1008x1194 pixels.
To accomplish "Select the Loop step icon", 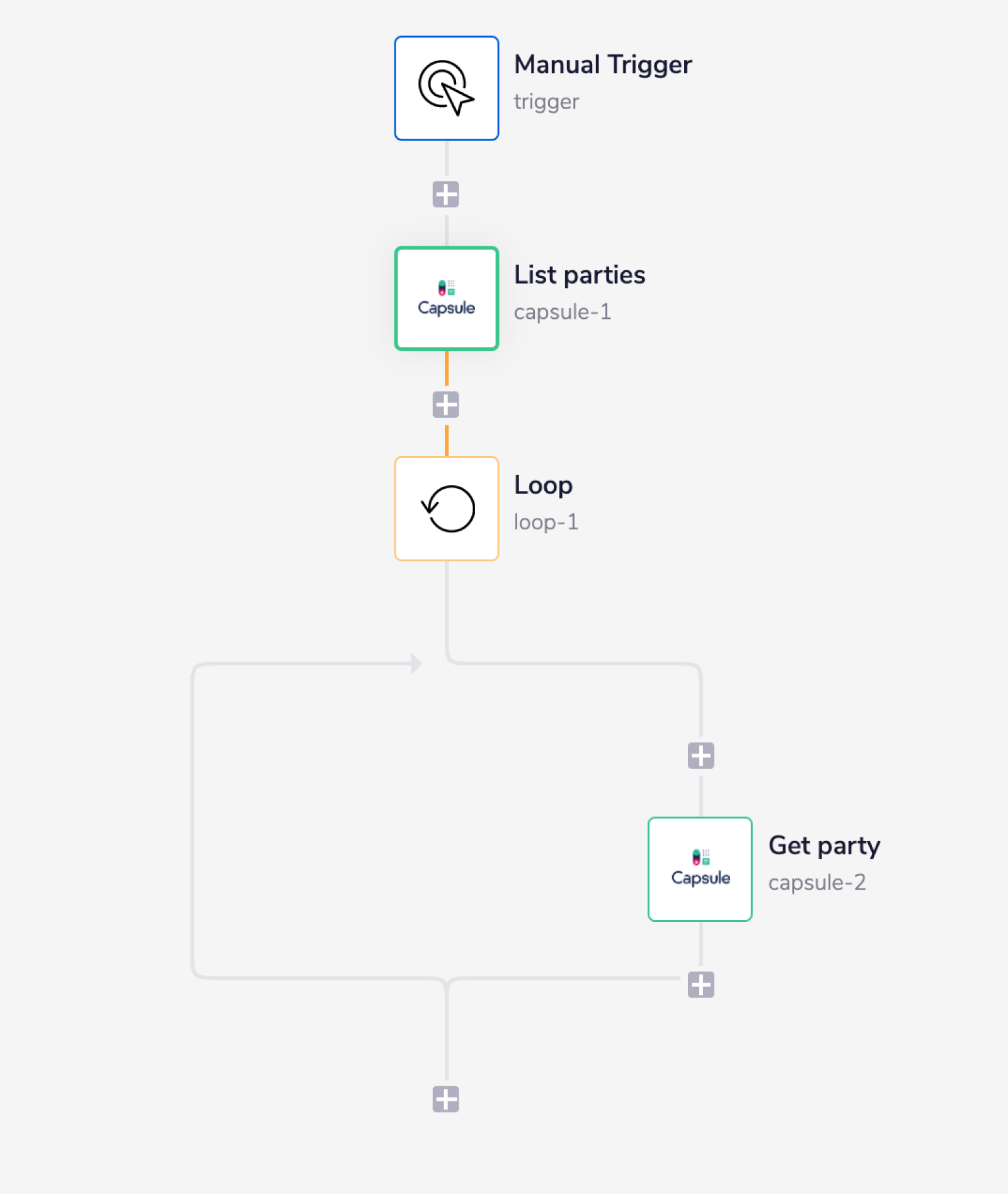I will pos(446,508).
